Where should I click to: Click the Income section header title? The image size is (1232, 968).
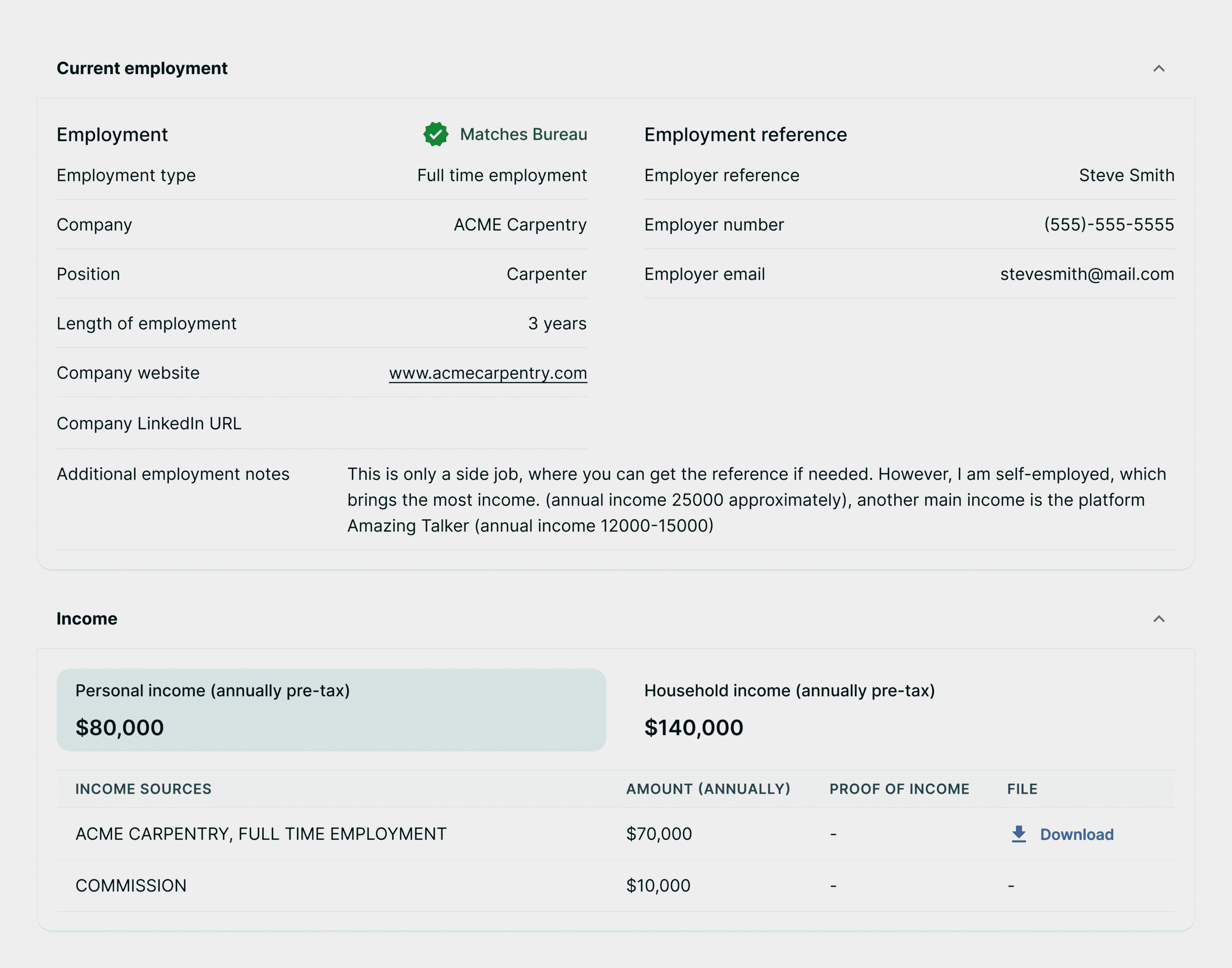click(x=87, y=619)
